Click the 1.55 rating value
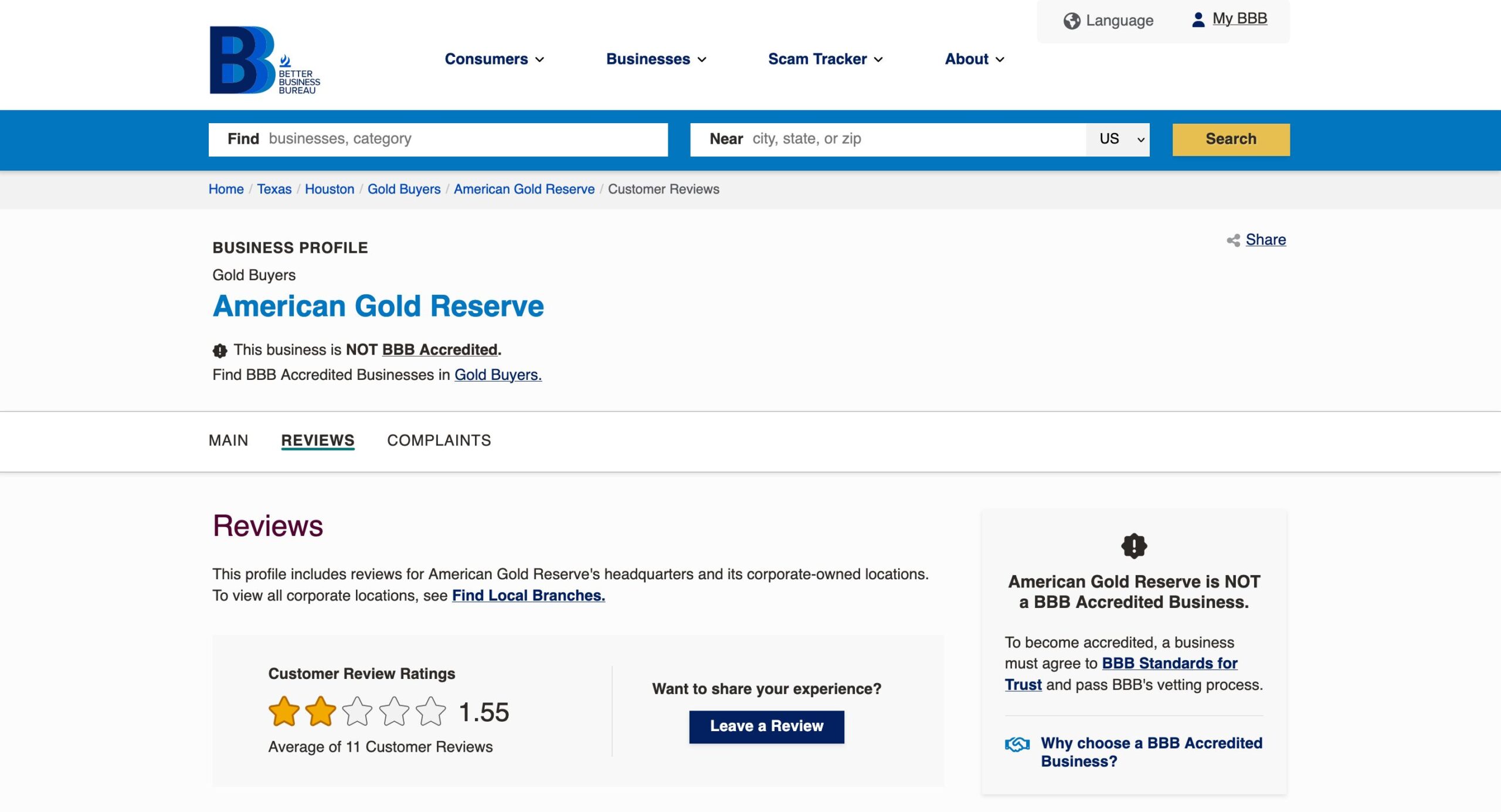Image resolution: width=1501 pixels, height=812 pixels. coord(484,712)
